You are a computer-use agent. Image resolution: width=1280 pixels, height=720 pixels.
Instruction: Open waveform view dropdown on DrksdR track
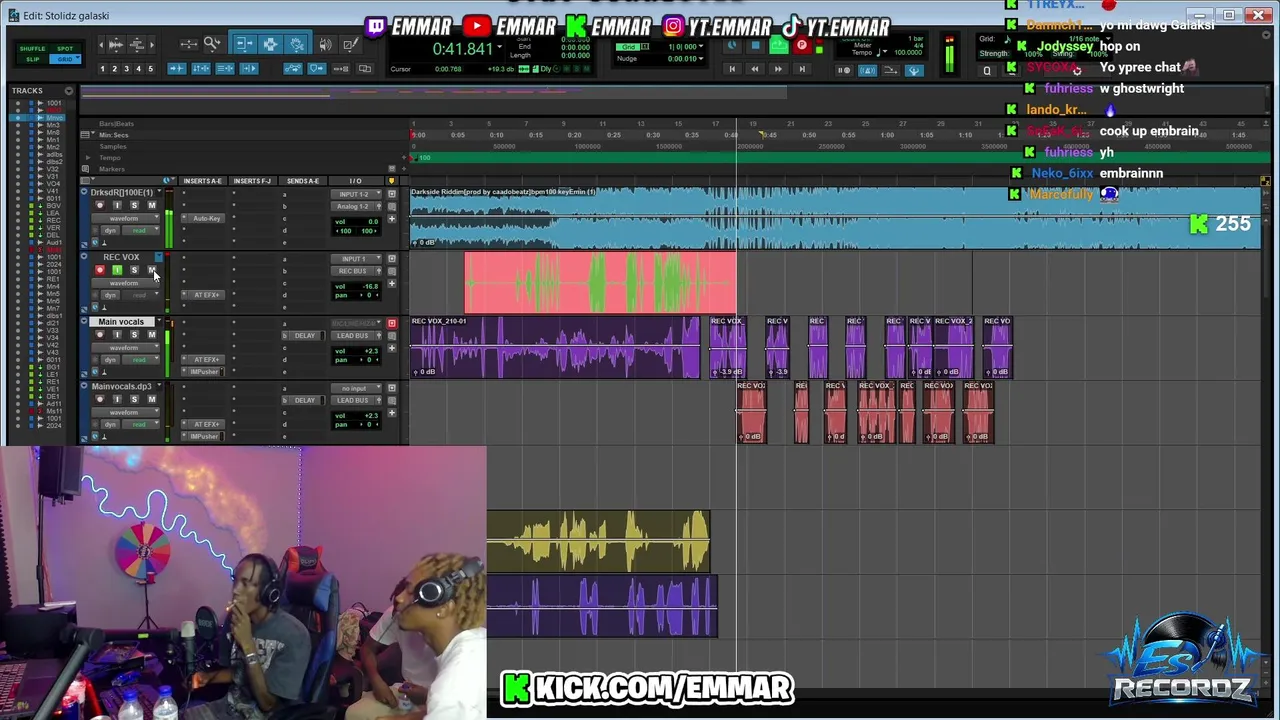[125, 218]
